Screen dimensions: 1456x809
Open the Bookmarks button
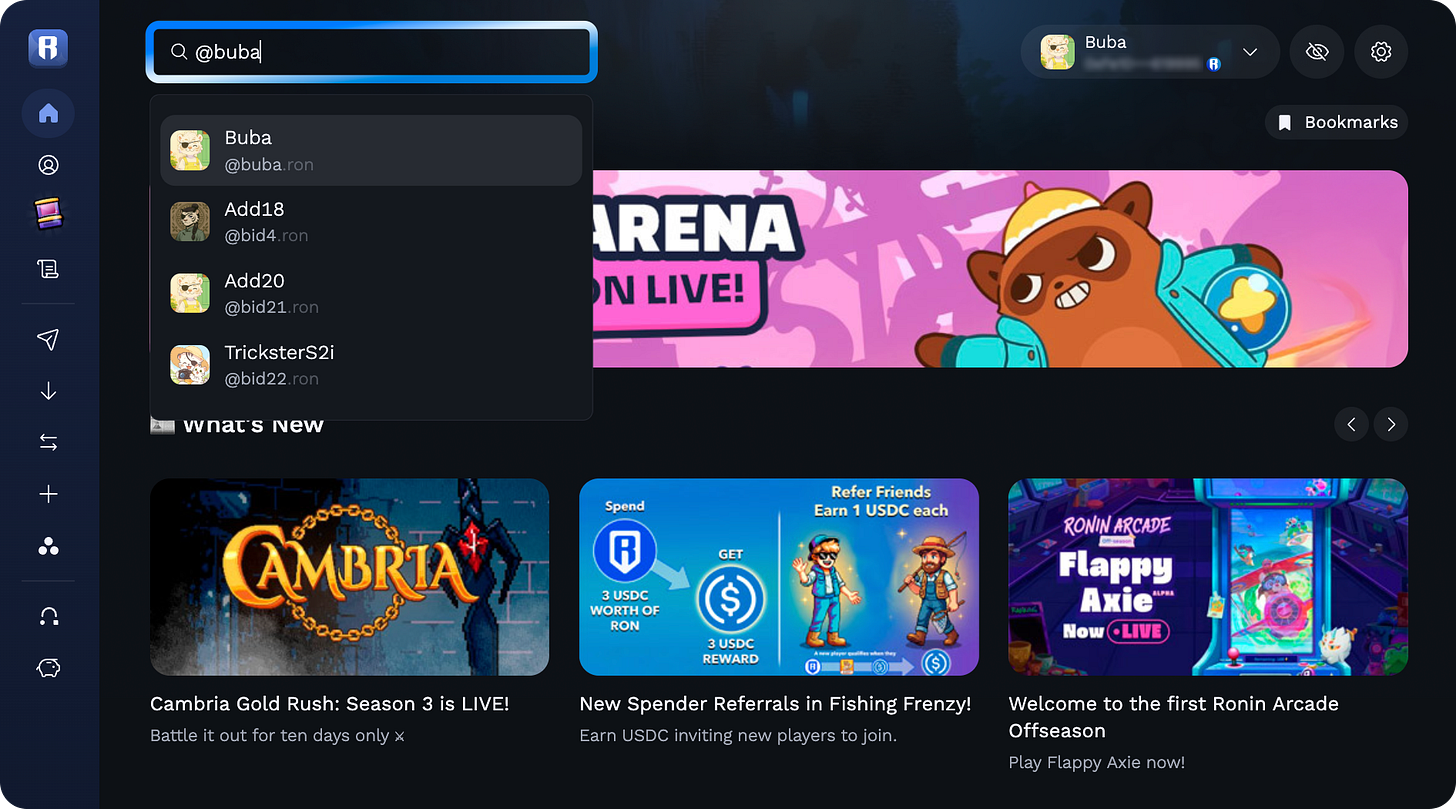tap(1337, 122)
